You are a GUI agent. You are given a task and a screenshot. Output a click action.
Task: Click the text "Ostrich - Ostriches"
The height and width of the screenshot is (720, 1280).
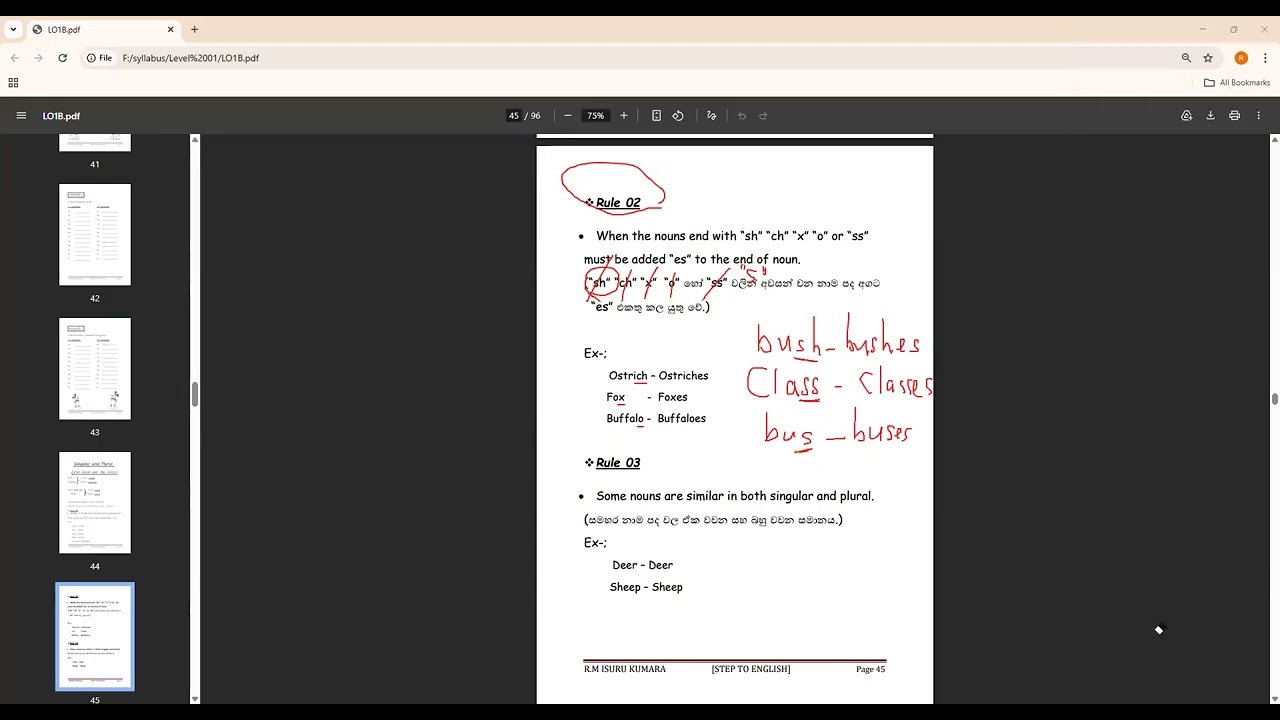[658, 376]
